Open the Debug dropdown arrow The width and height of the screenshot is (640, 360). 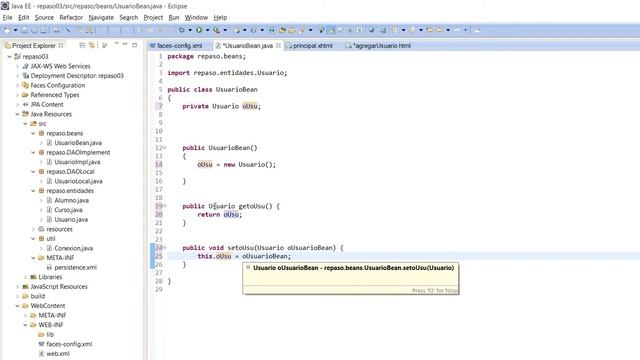(x=190, y=30)
